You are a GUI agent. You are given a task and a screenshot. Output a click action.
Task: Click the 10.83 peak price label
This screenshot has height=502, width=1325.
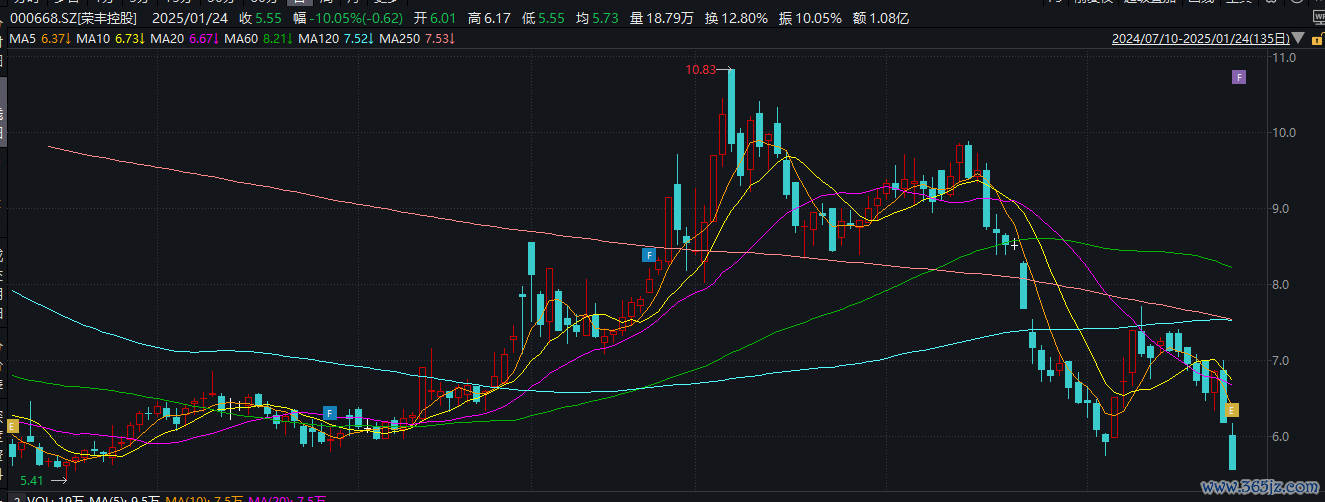[x=701, y=69]
